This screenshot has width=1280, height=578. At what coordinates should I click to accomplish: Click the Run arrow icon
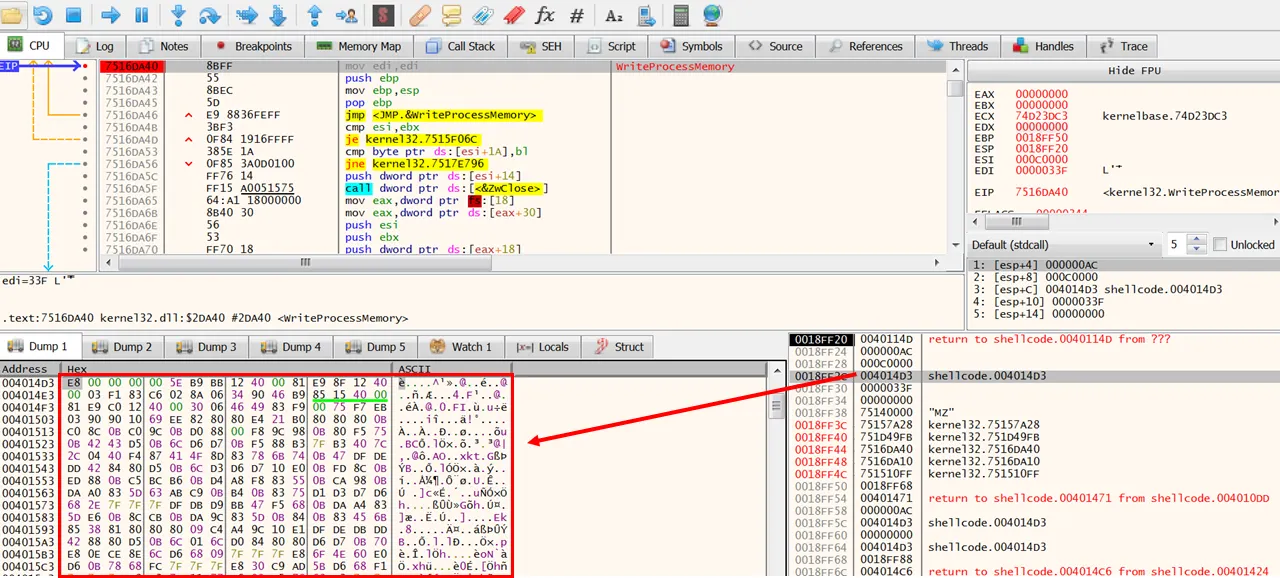(111, 15)
